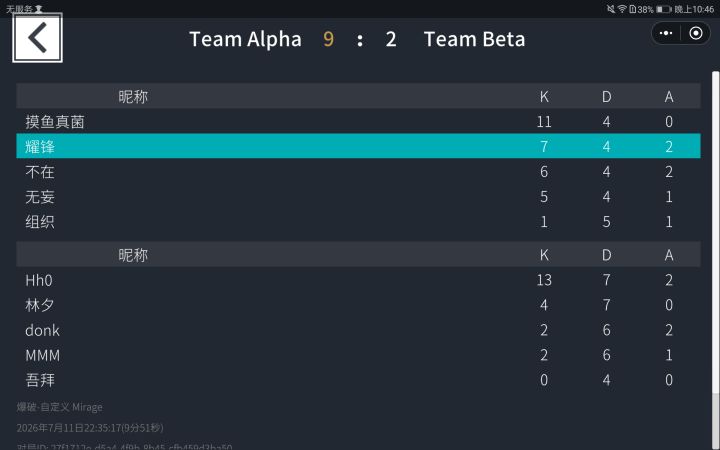The width and height of the screenshot is (720, 450).
Task: Check the battery icon in status bar
Action: point(664,9)
